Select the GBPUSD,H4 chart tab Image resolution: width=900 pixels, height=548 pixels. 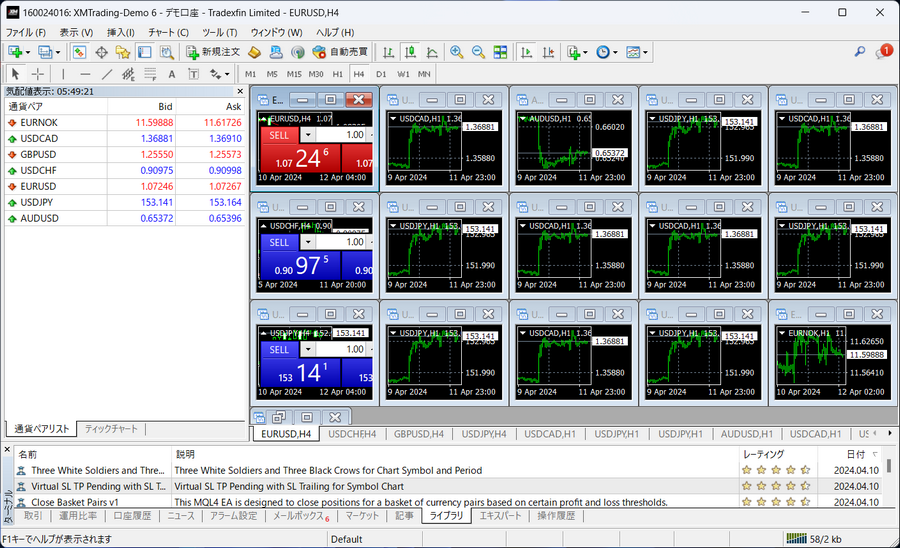pyautogui.click(x=419, y=434)
